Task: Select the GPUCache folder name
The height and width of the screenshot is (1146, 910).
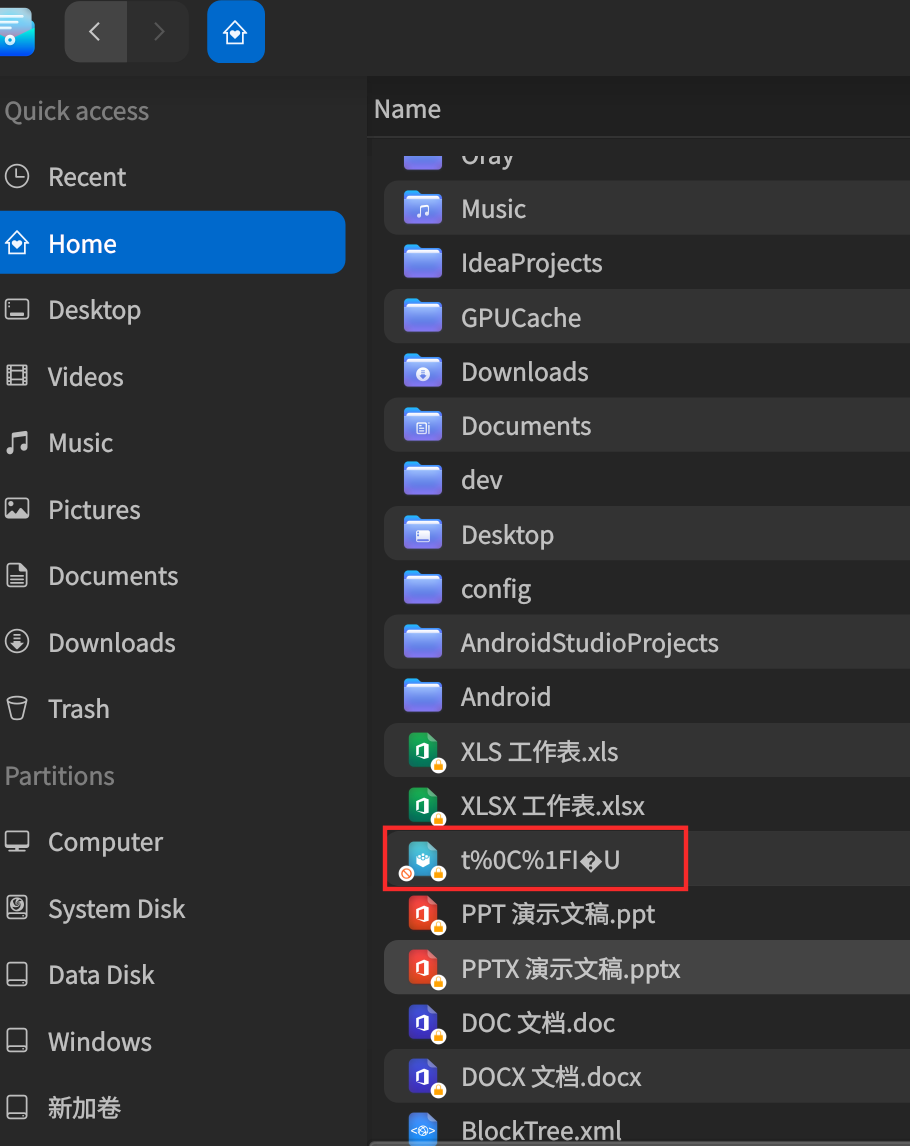Action: click(x=521, y=317)
